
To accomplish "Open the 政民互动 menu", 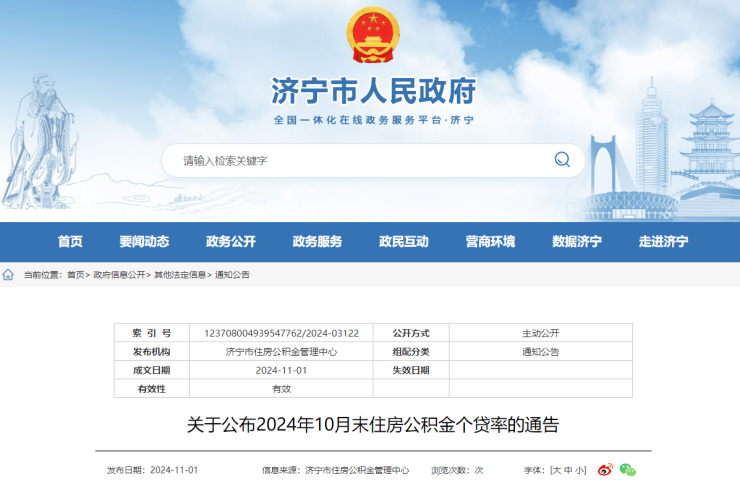I will coord(404,241).
